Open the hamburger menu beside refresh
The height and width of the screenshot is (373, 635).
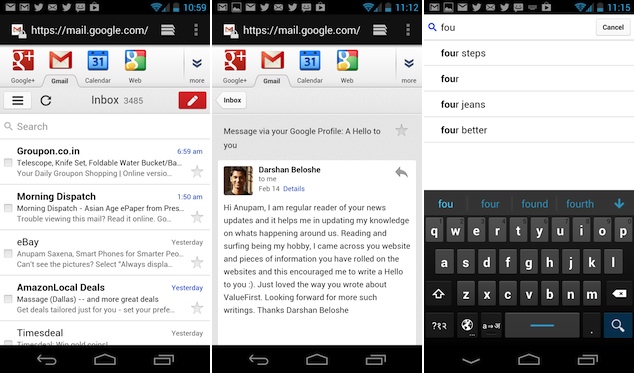pos(17,100)
